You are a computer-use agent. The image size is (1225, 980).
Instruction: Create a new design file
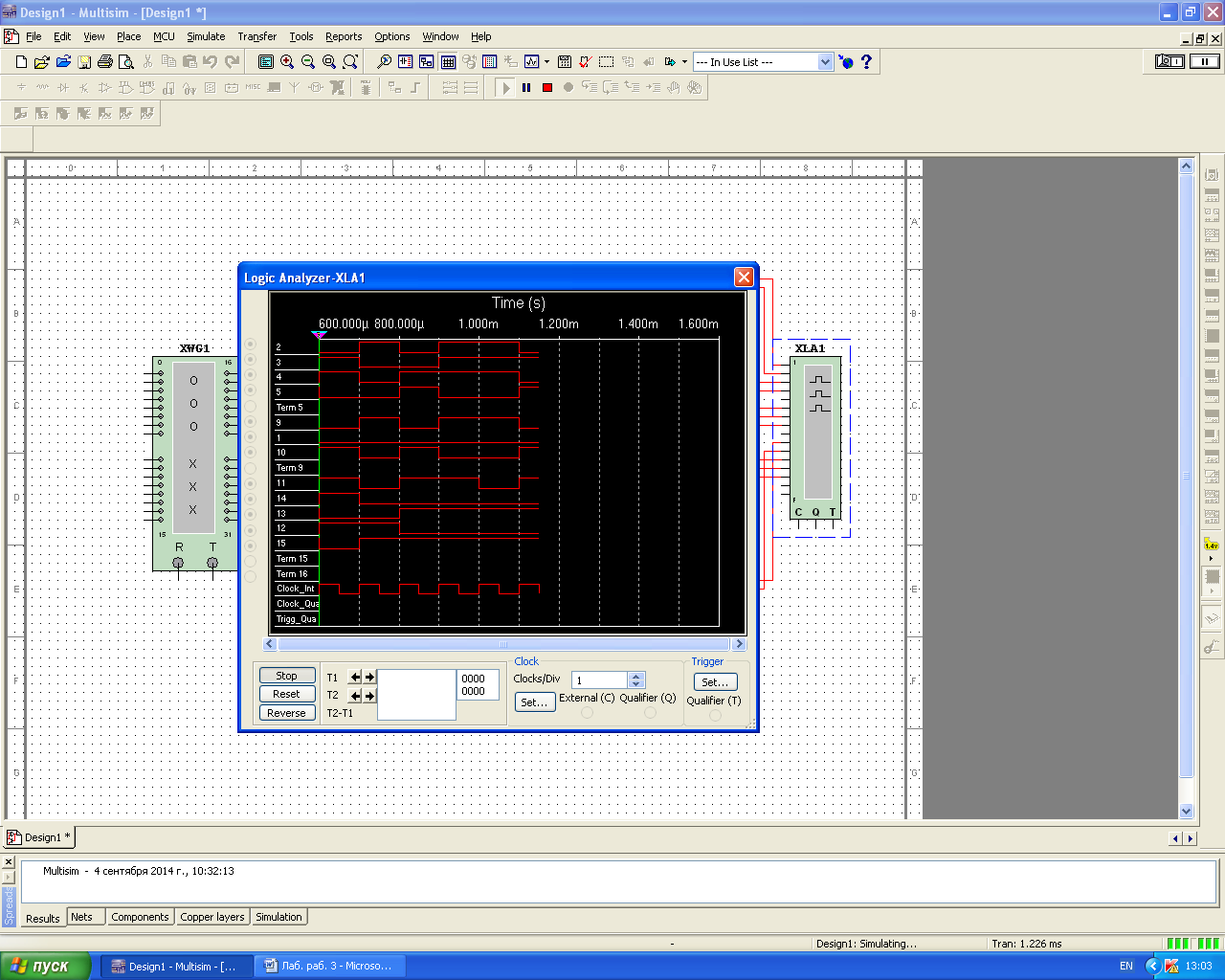pos(21,61)
